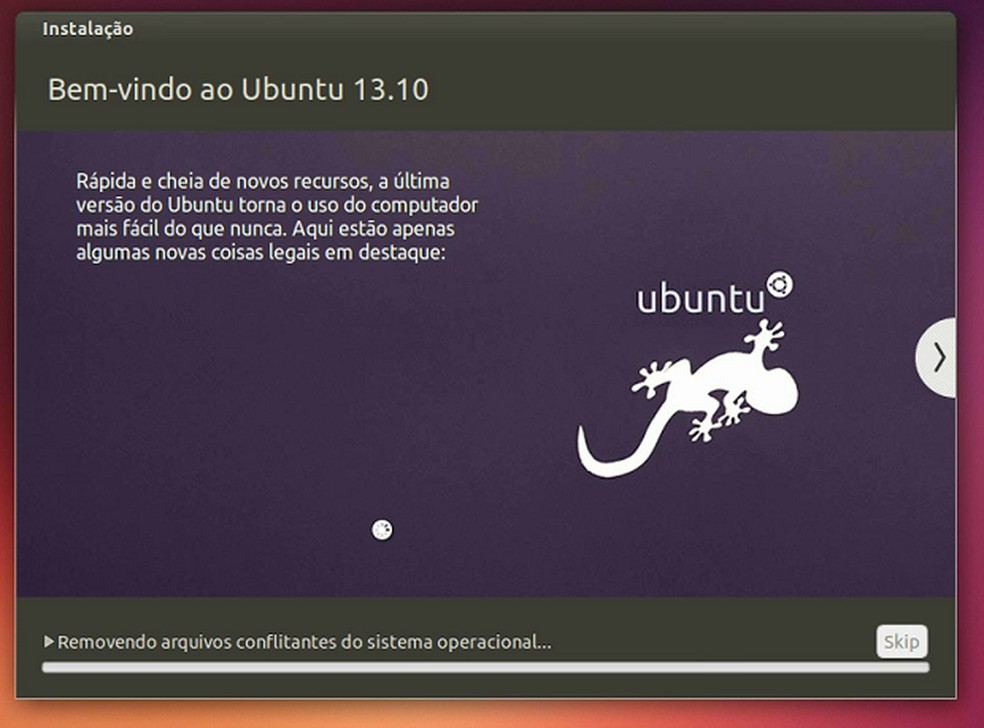Expand installation details disclosure triangle

(48, 641)
